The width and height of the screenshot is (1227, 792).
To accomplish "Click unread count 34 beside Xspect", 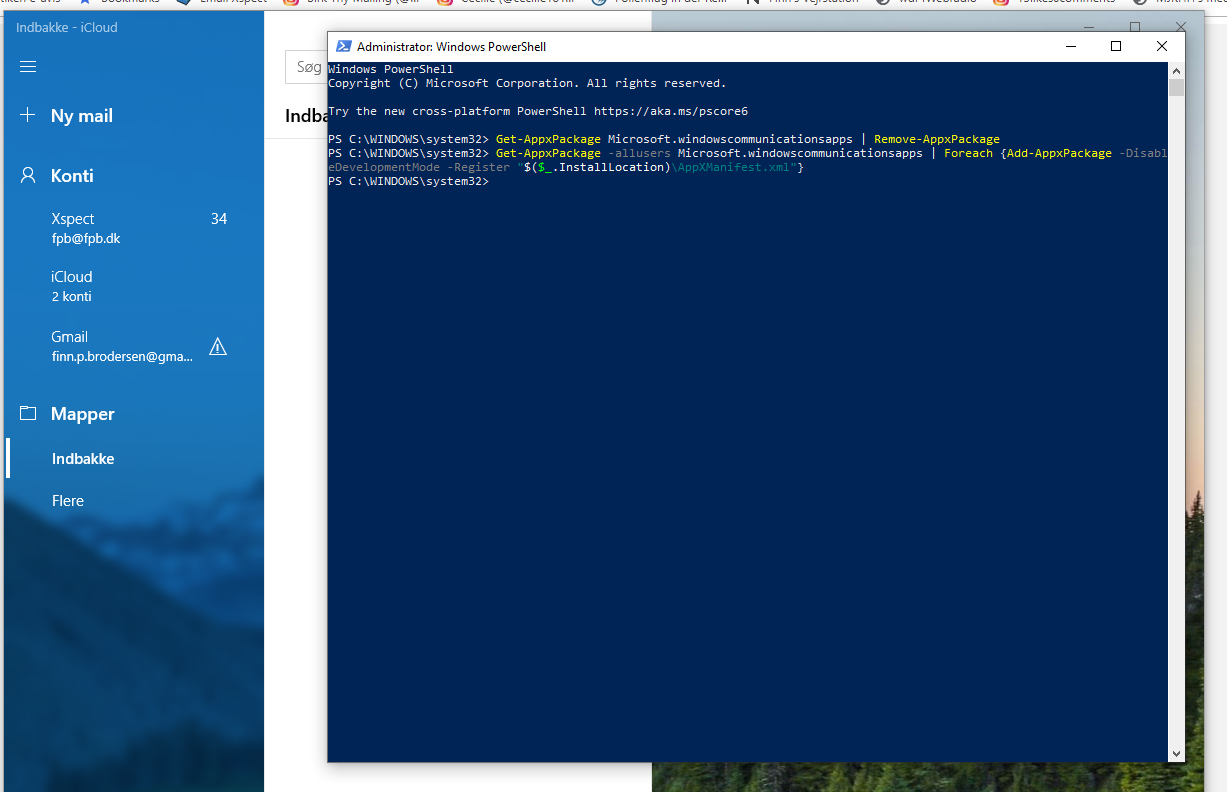I will point(219,218).
